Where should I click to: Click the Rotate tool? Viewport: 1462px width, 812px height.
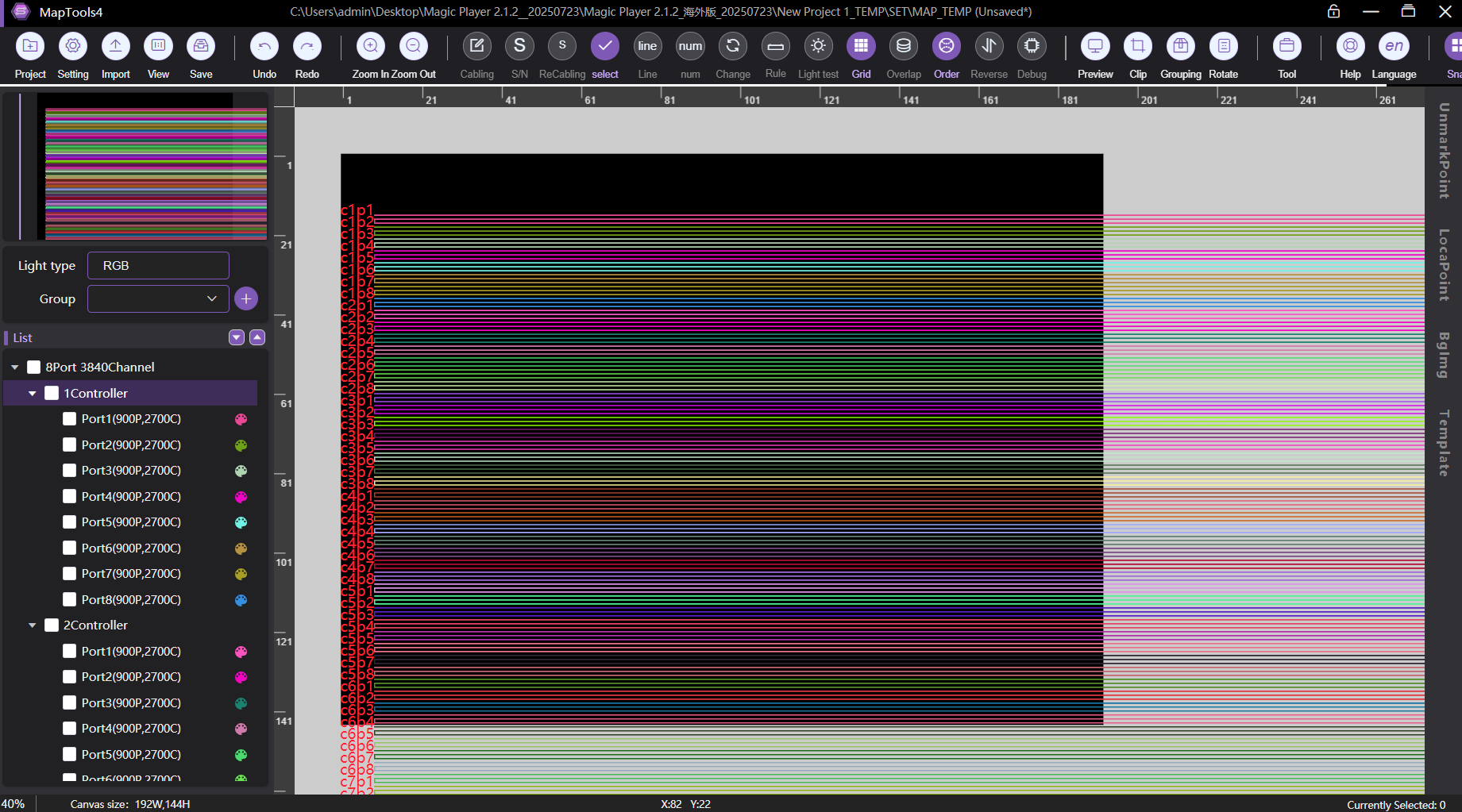pos(1224,47)
